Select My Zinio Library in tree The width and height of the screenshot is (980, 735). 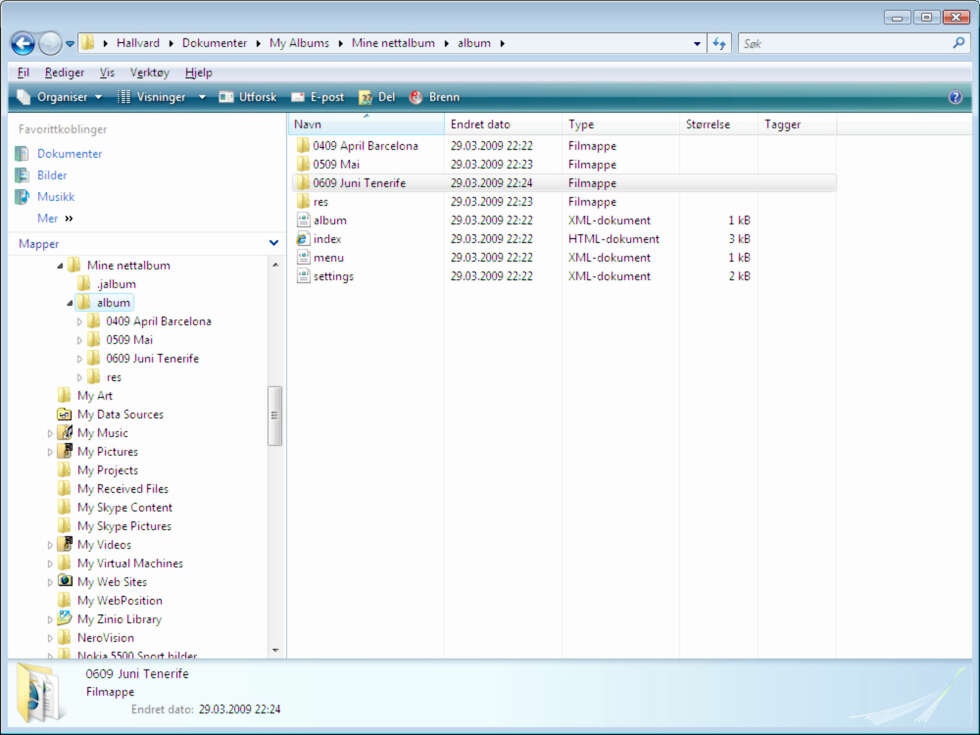pyautogui.click(x=119, y=619)
